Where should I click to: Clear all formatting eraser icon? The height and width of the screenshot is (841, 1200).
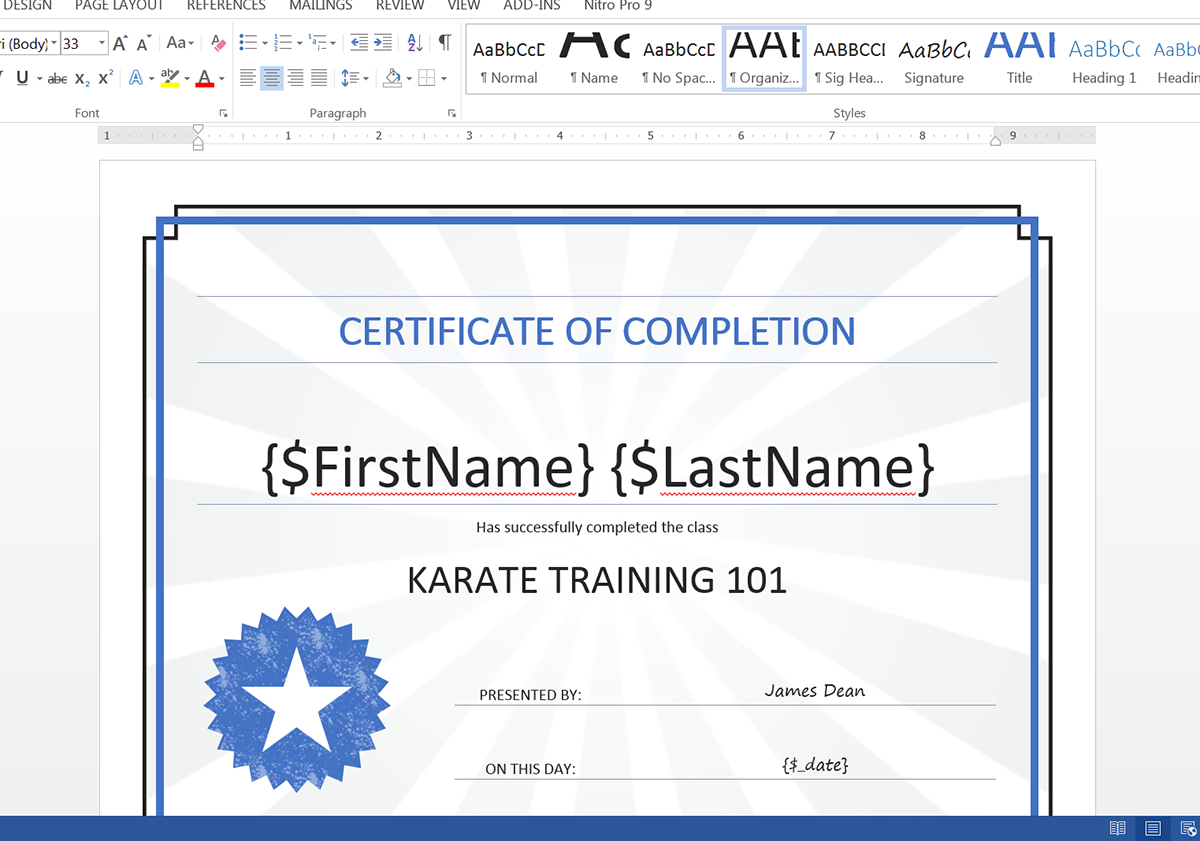[219, 43]
